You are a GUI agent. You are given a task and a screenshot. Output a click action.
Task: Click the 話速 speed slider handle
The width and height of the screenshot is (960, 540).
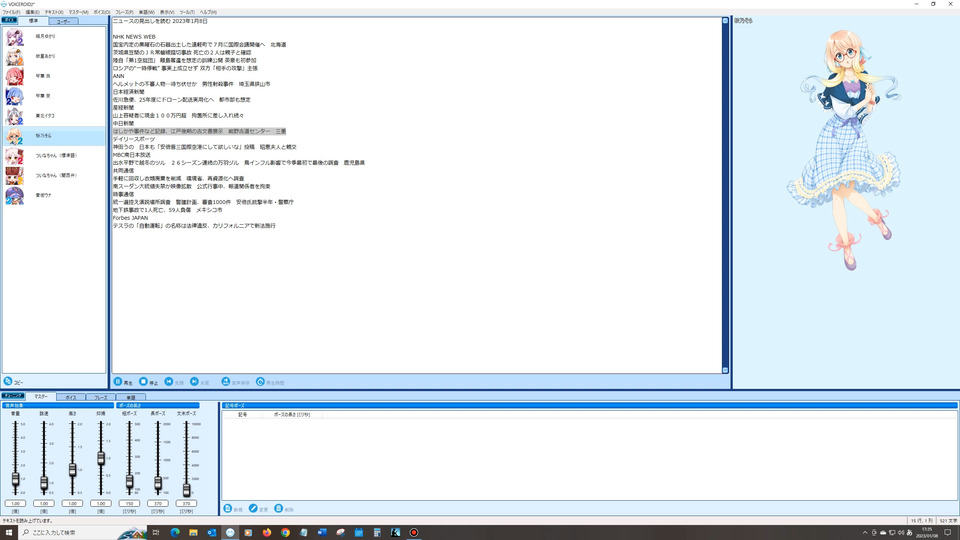(43, 483)
